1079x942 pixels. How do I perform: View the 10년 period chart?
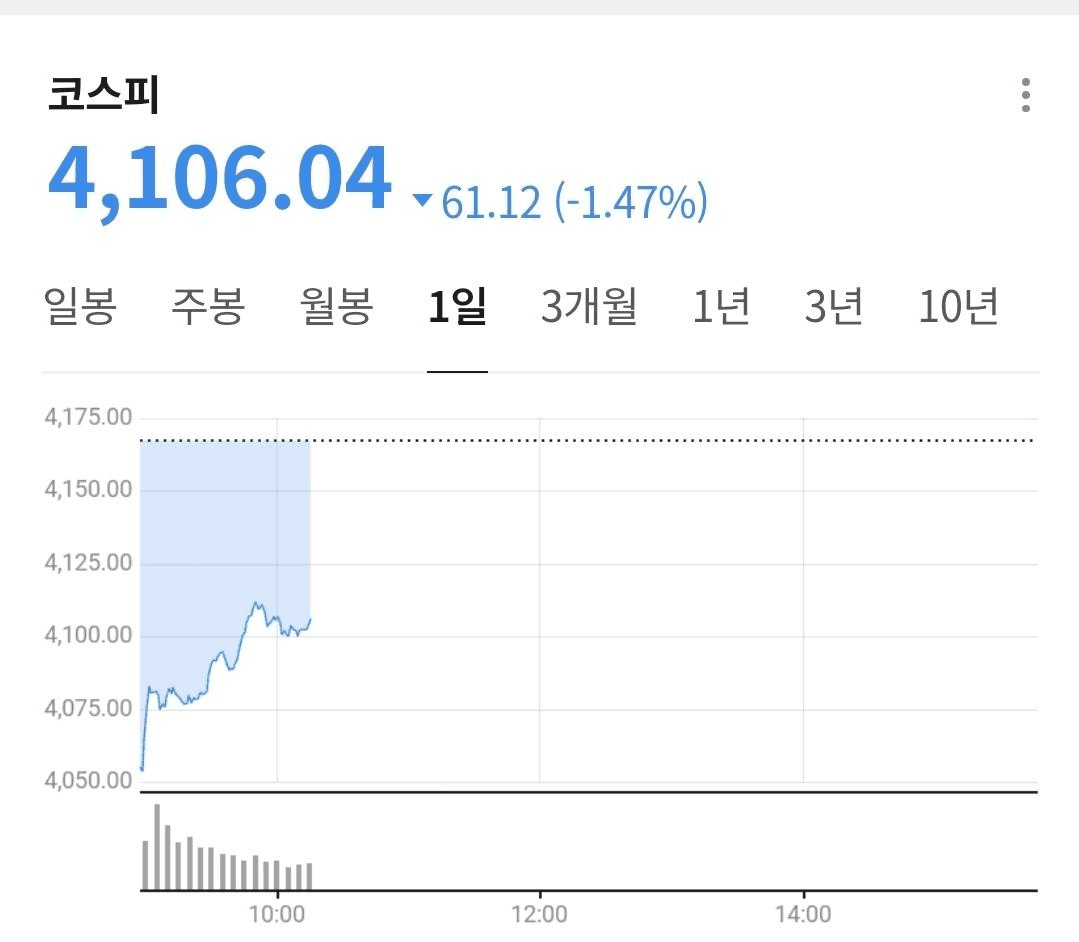click(x=958, y=307)
